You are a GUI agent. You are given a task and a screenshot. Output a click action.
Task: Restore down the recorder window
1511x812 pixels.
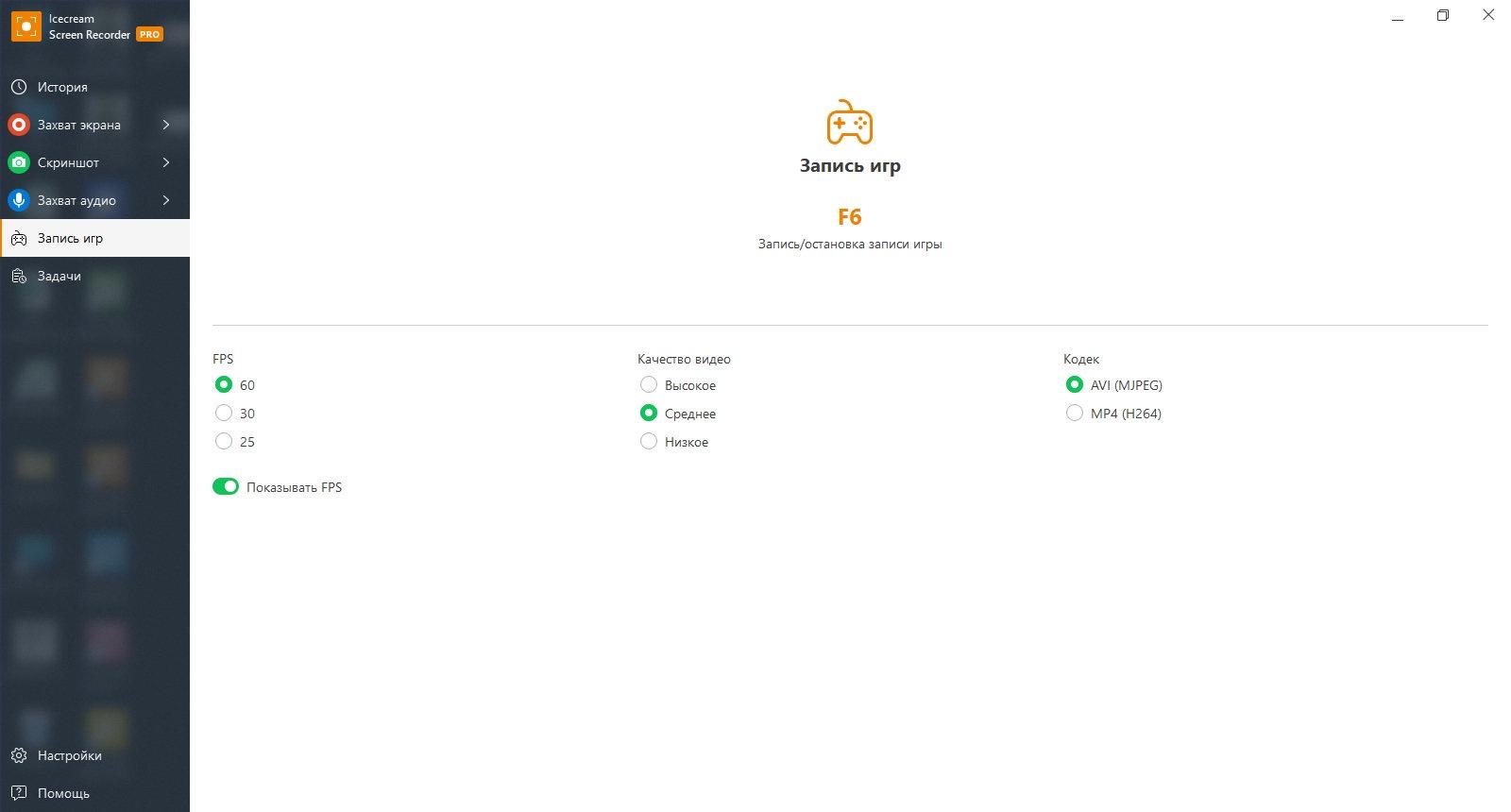click(1443, 15)
